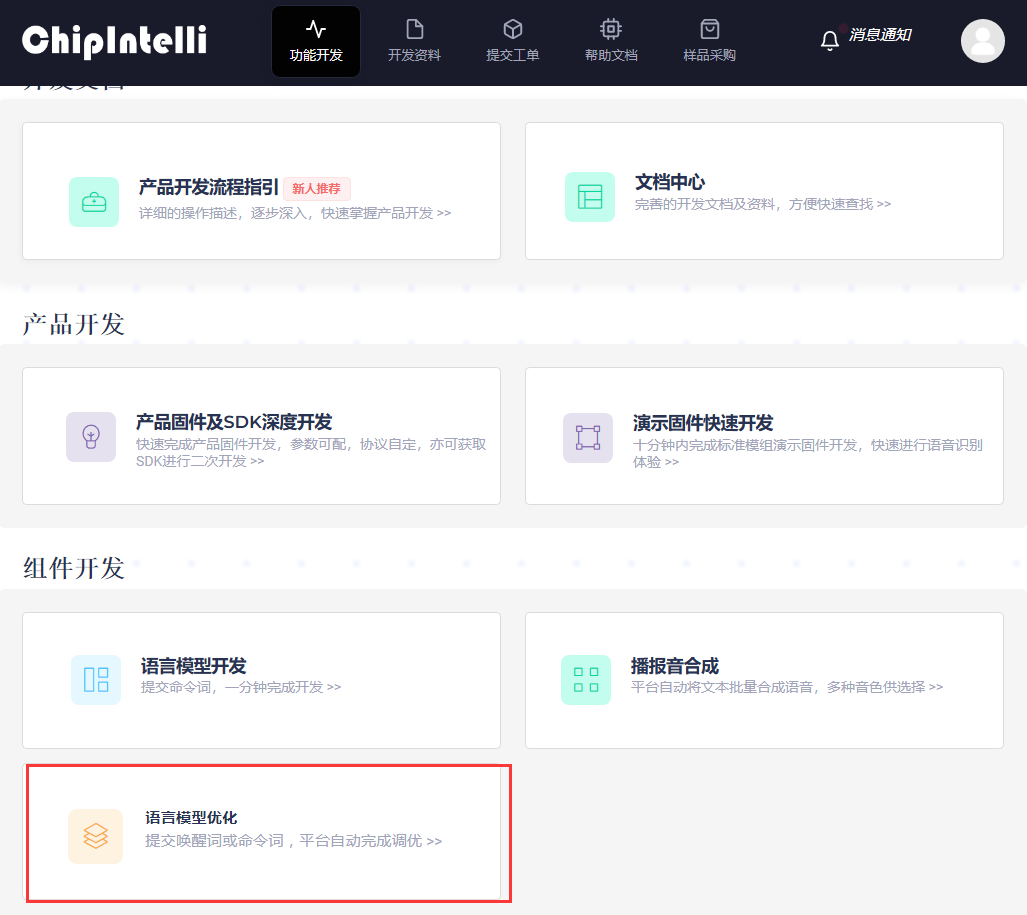Click the 组件开发 section heading
Image resolution: width=1027 pixels, height=915 pixels.
point(74,568)
